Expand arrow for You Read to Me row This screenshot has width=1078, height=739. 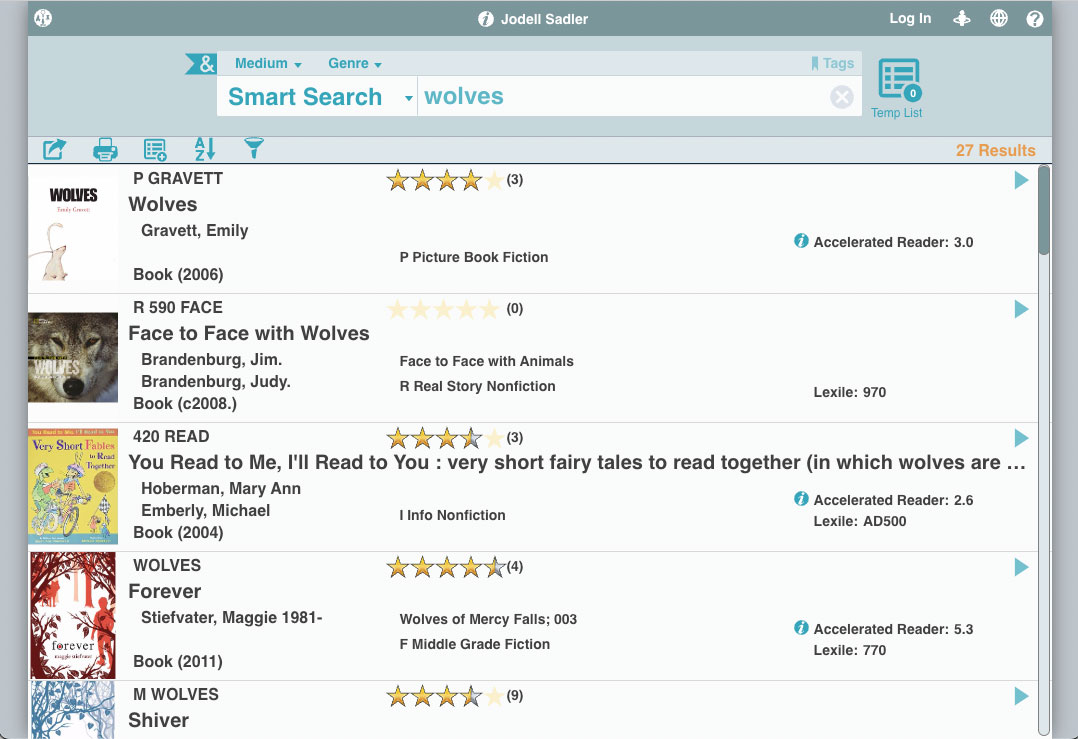[1022, 438]
